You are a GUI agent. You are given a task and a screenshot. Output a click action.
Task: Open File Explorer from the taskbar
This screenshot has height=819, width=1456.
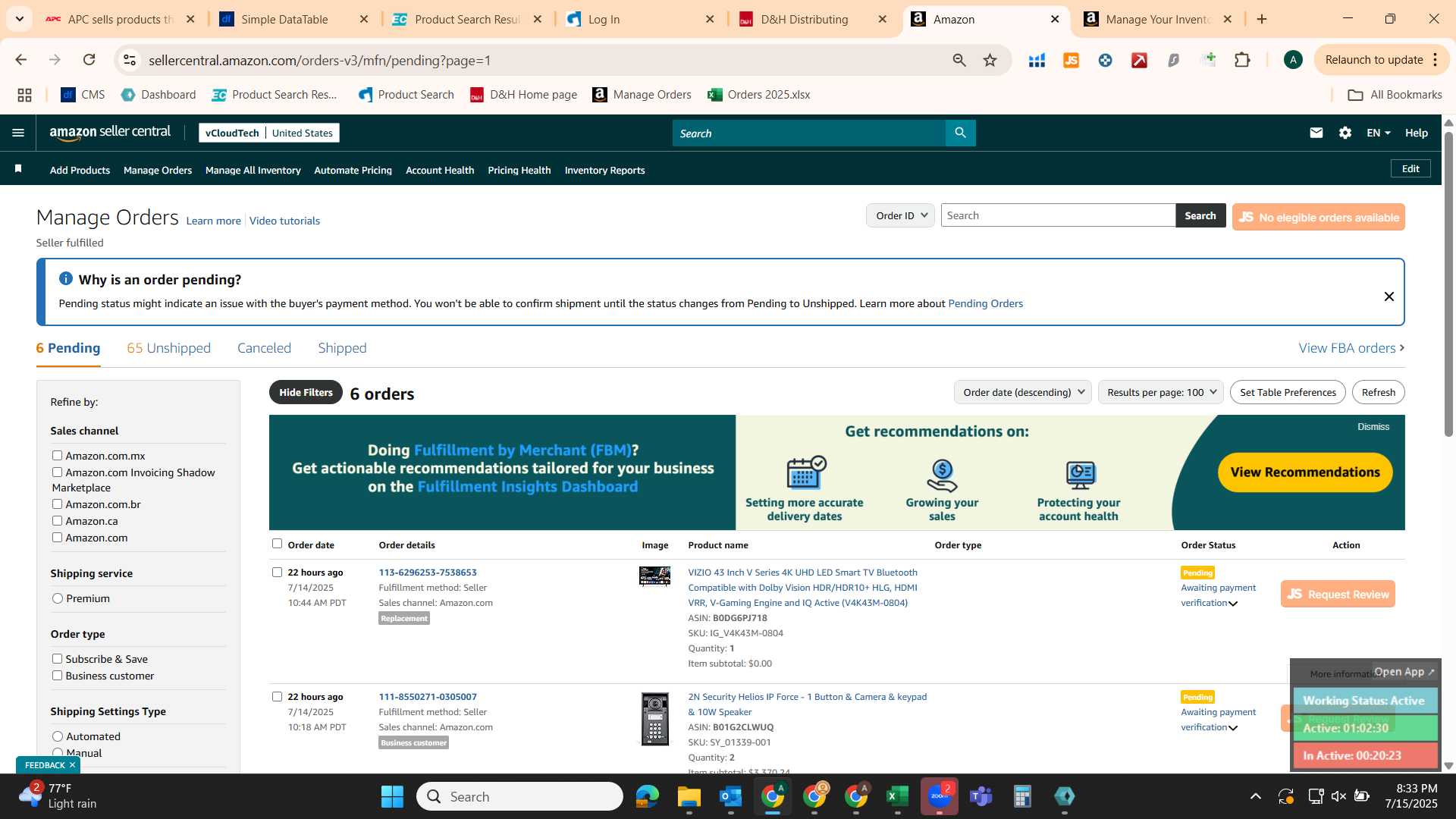(x=689, y=796)
